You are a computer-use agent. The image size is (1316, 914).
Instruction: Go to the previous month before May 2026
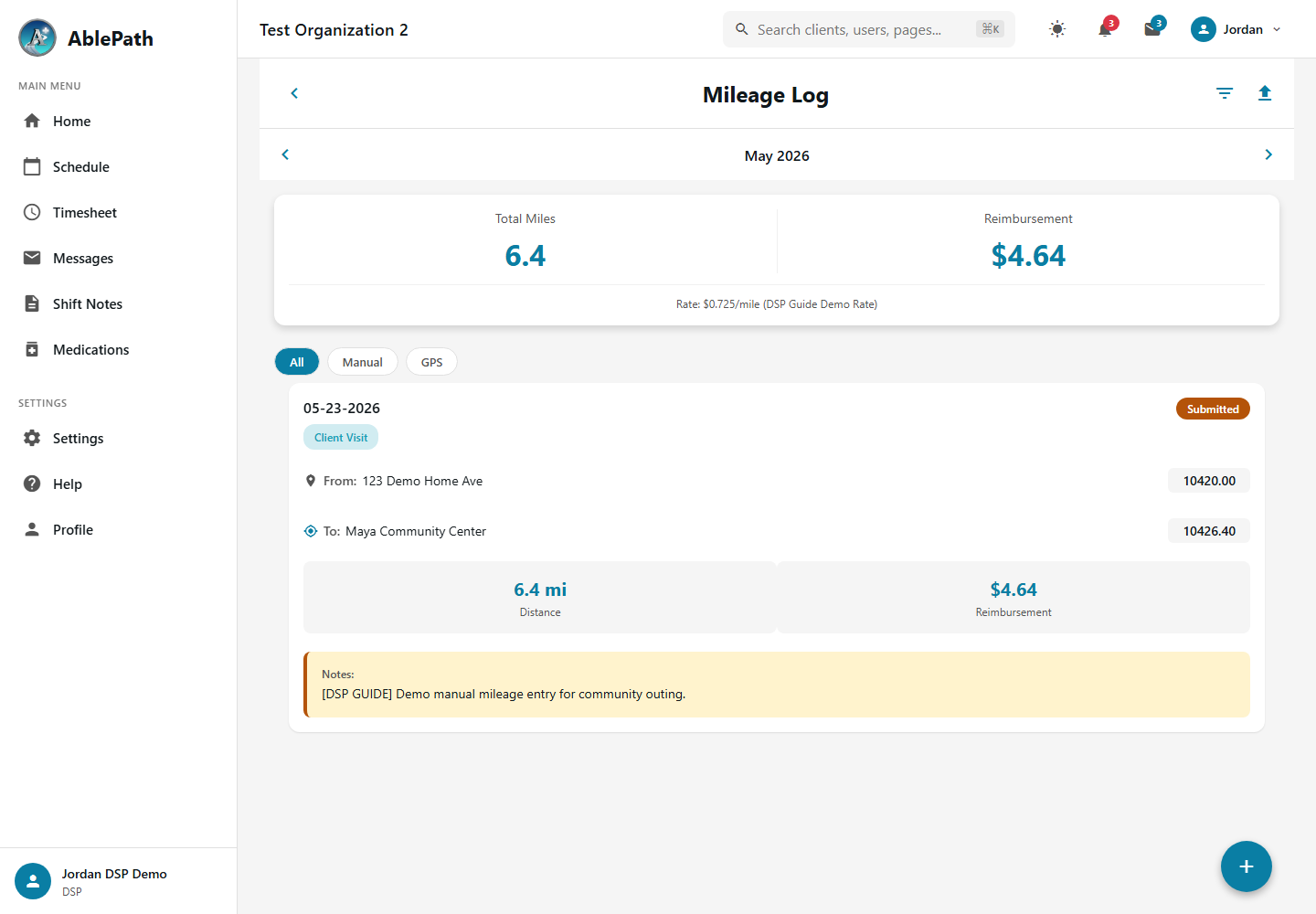click(285, 154)
